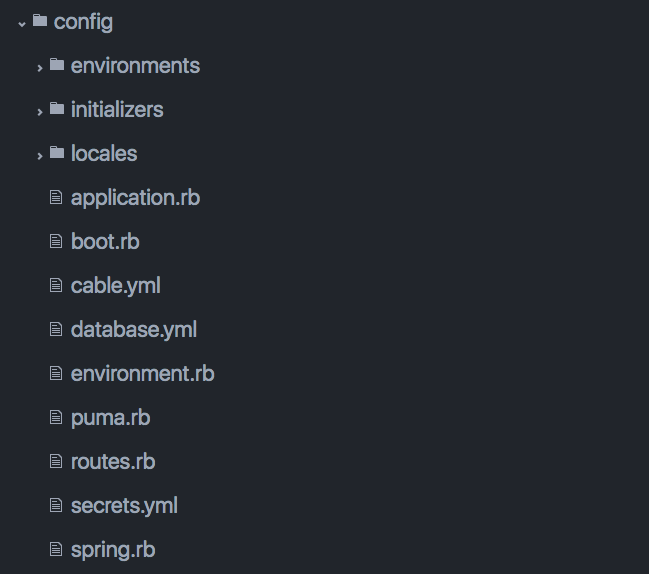Open the environment.rb file
Image resolution: width=649 pixels, height=574 pixels.
[x=143, y=373]
